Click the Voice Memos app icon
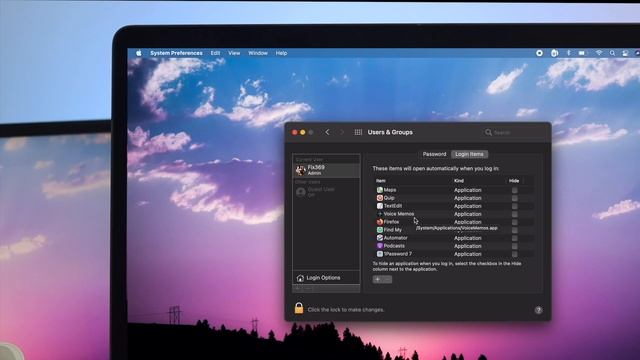Image resolution: width=640 pixels, height=360 pixels. pos(380,214)
